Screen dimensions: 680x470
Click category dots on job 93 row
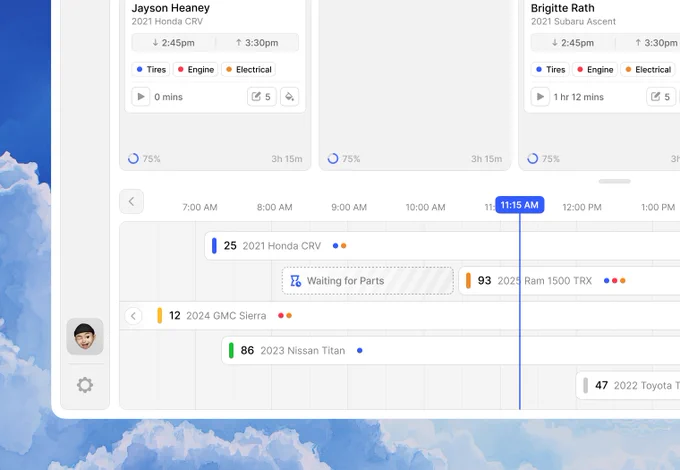tap(615, 281)
